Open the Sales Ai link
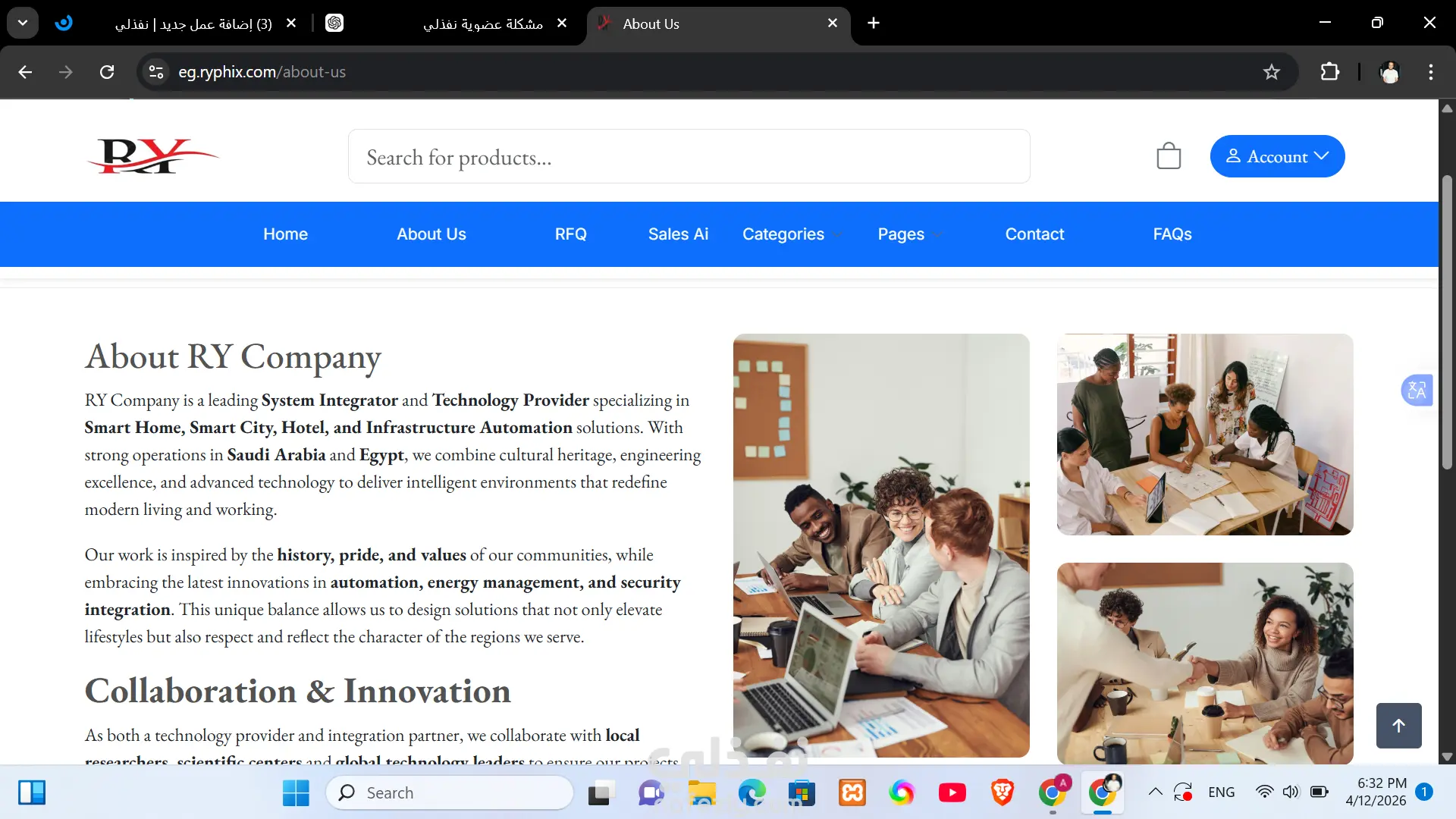This screenshot has height=819, width=1456. coord(679,234)
